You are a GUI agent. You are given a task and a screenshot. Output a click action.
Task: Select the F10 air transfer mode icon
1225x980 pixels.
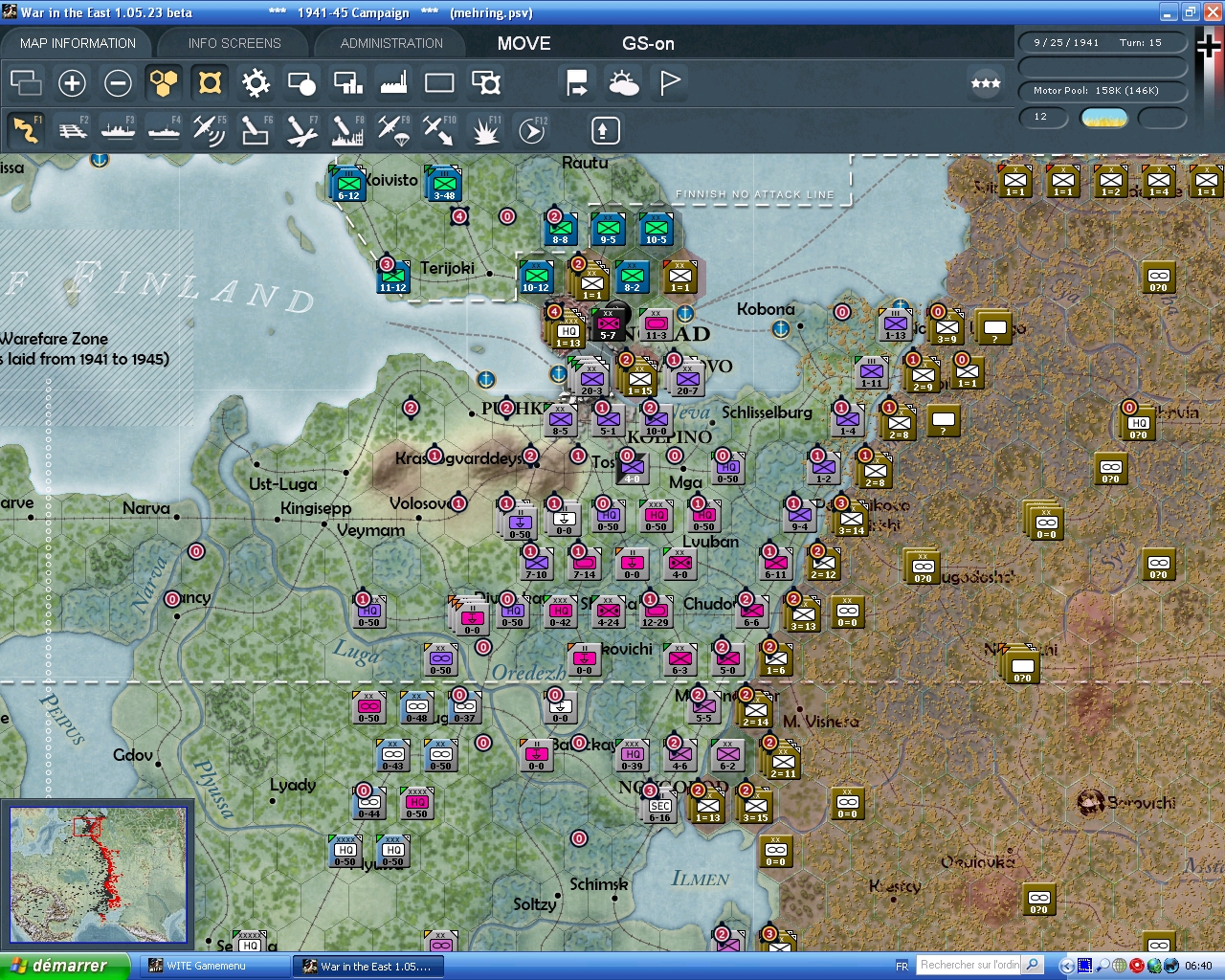pos(439,130)
